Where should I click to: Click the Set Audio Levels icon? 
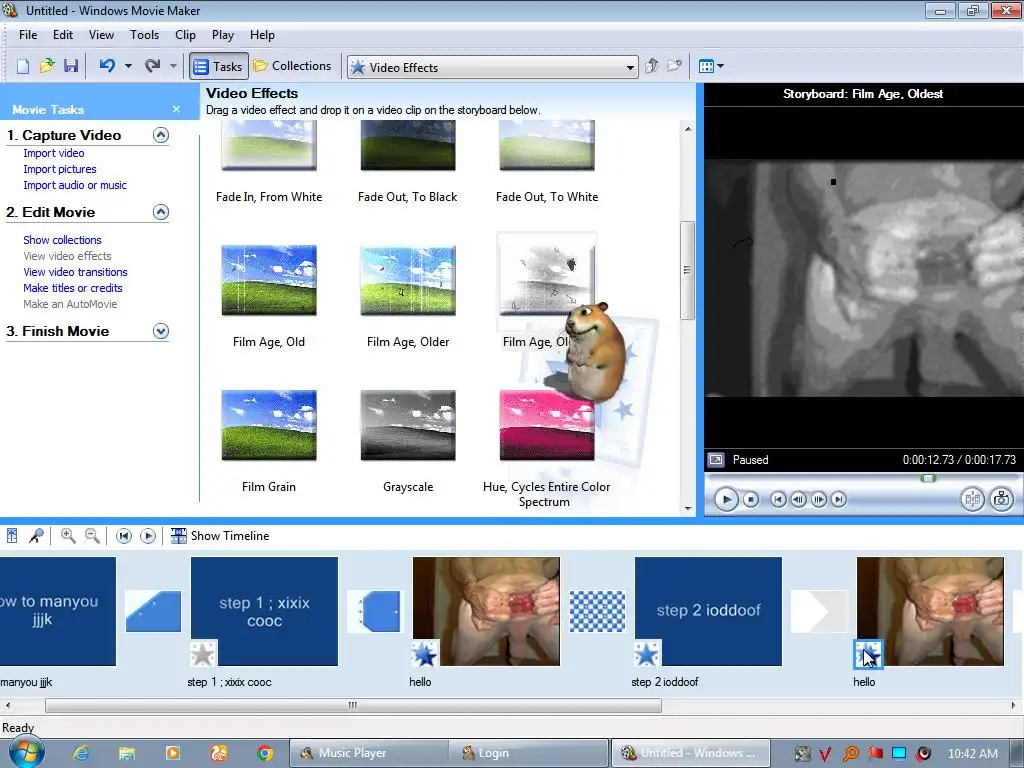[12, 536]
